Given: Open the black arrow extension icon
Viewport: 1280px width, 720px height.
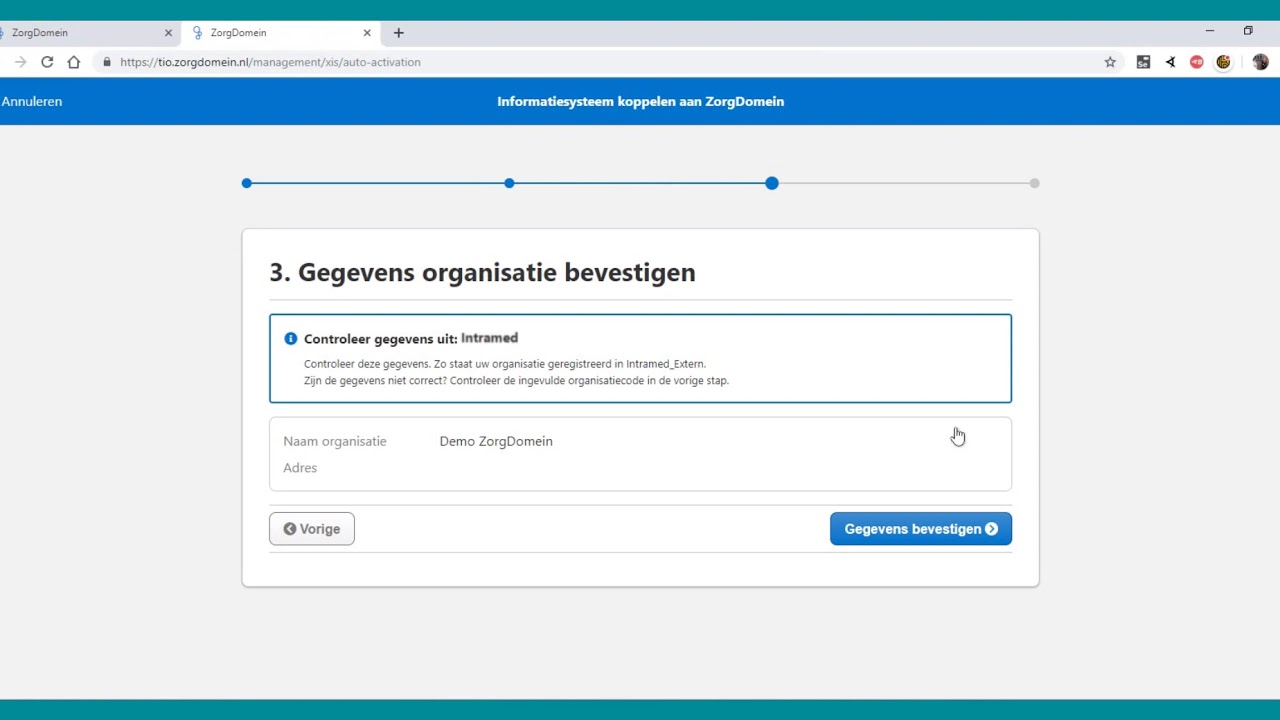Looking at the screenshot, I should point(1170,62).
